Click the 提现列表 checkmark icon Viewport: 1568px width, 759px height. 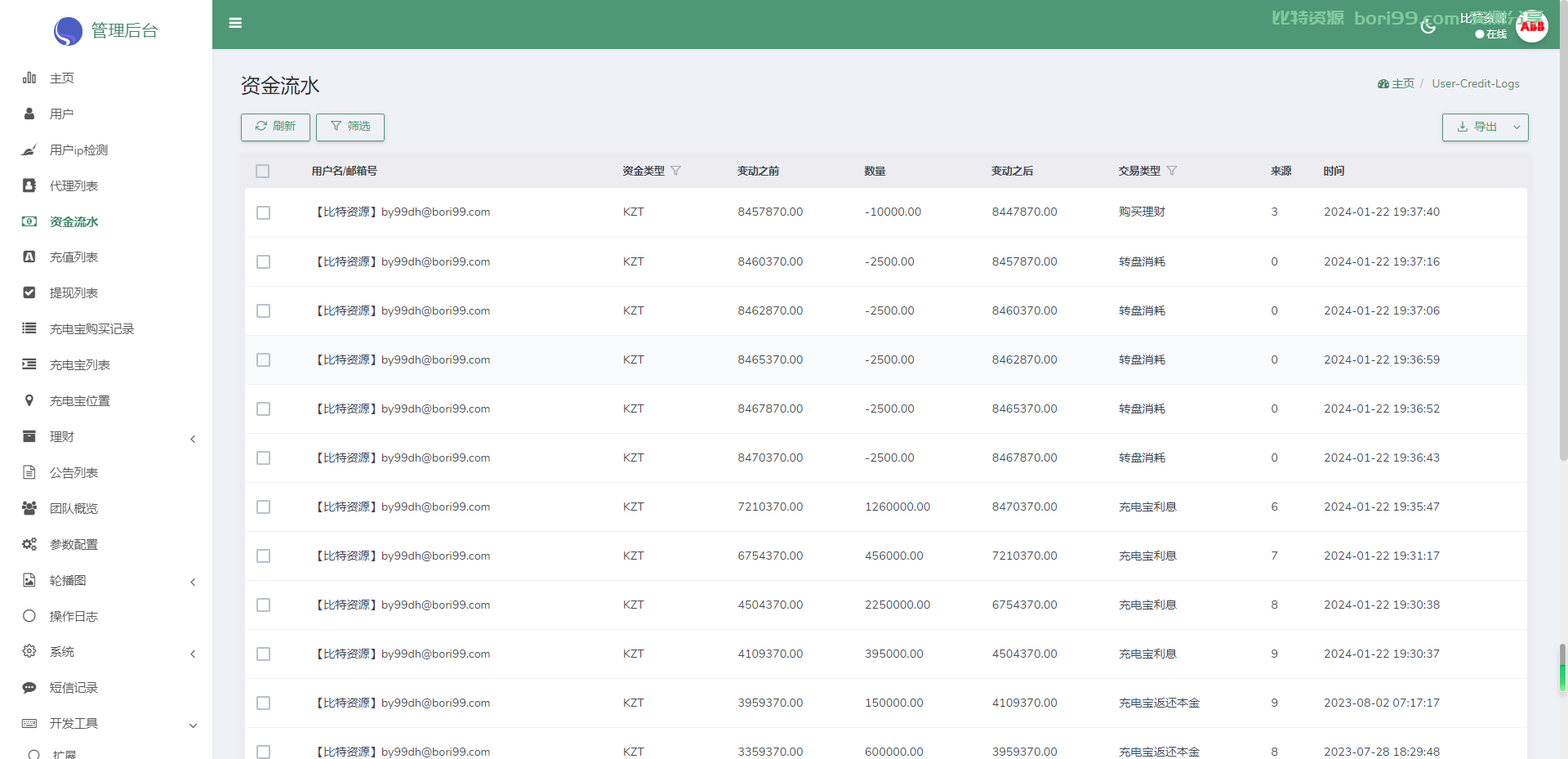tap(29, 292)
